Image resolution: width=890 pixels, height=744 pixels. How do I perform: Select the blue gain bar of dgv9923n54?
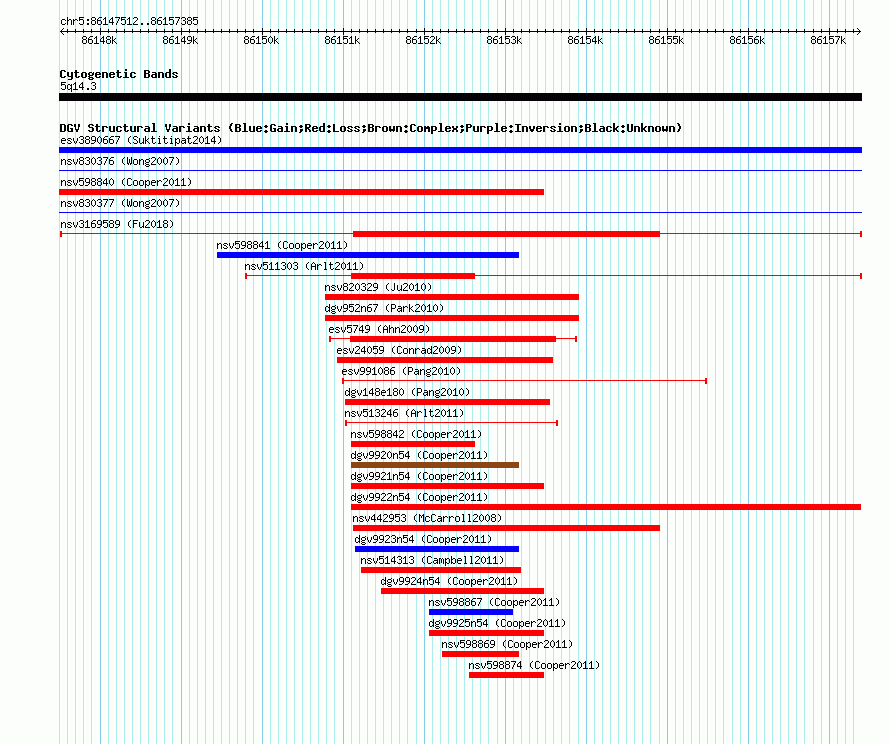coord(437,549)
